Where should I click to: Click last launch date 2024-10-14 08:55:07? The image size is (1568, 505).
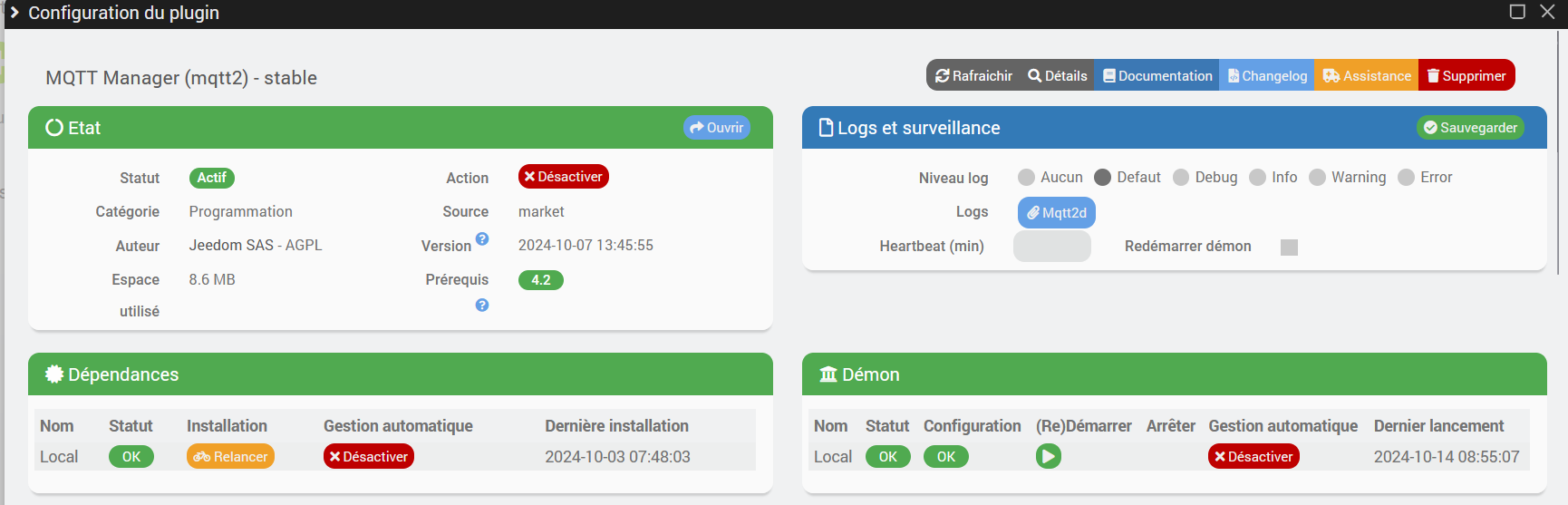[1447, 457]
